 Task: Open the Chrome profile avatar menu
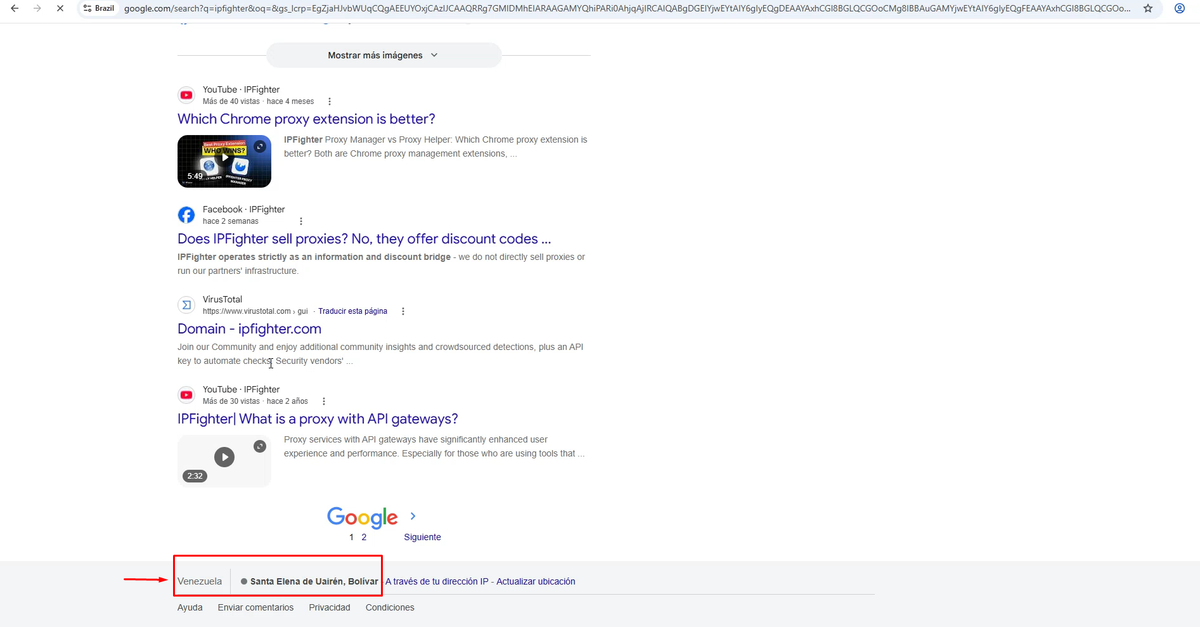(1180, 8)
